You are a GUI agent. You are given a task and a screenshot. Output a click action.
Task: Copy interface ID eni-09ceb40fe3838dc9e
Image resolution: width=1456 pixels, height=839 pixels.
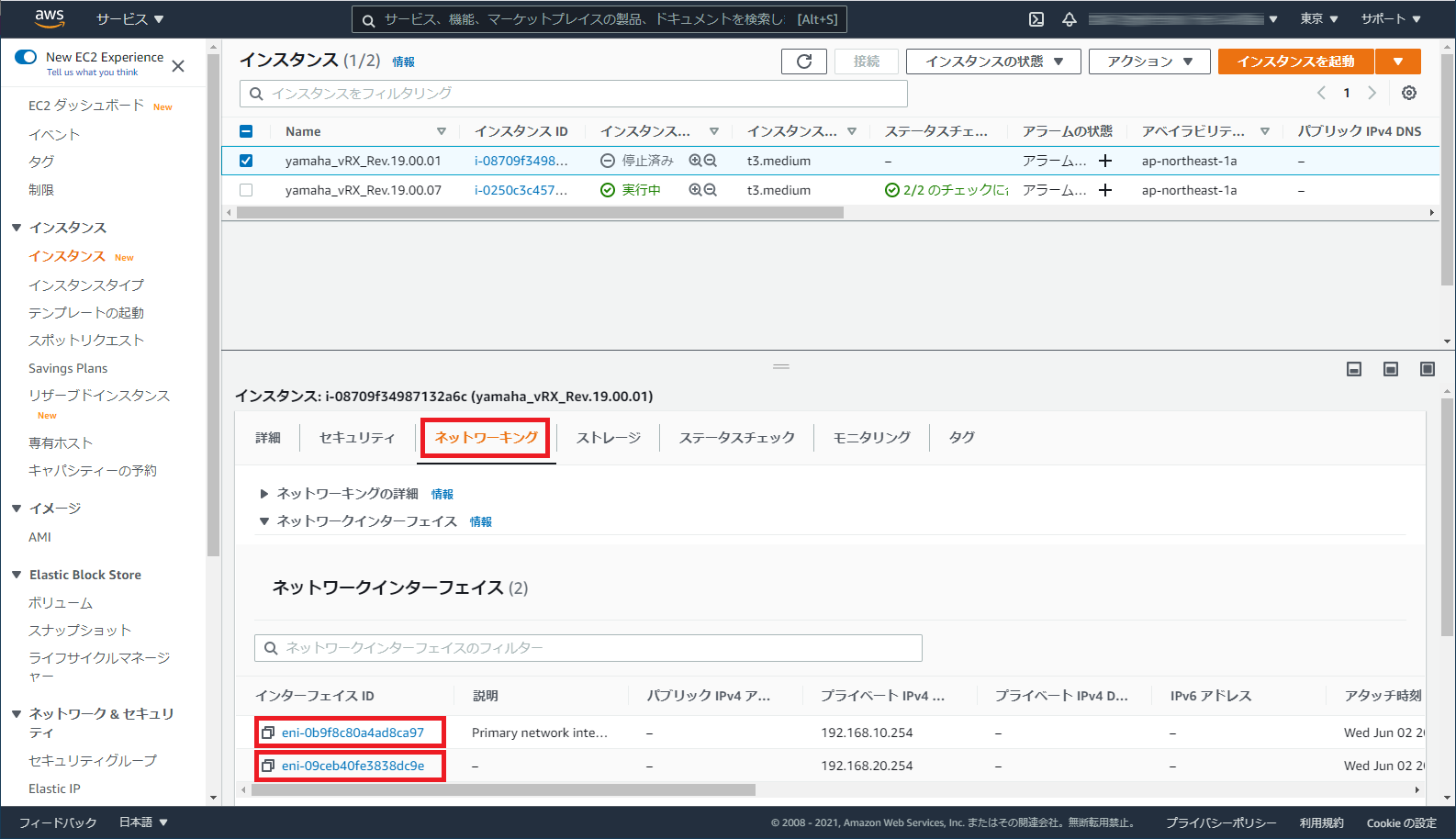point(268,766)
